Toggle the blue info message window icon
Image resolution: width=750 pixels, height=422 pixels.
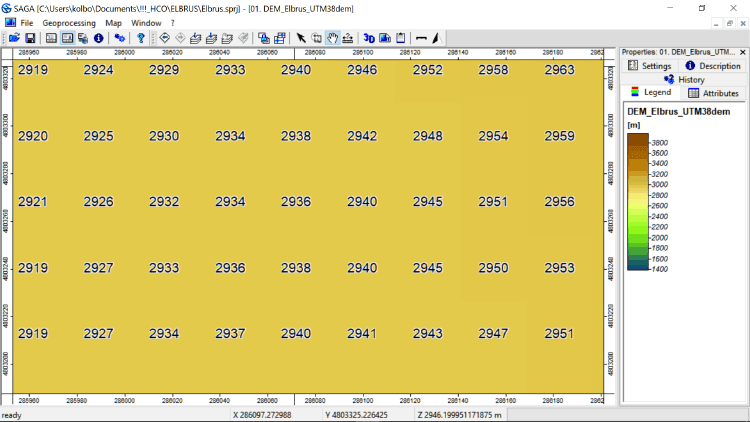pyautogui.click(x=98, y=38)
